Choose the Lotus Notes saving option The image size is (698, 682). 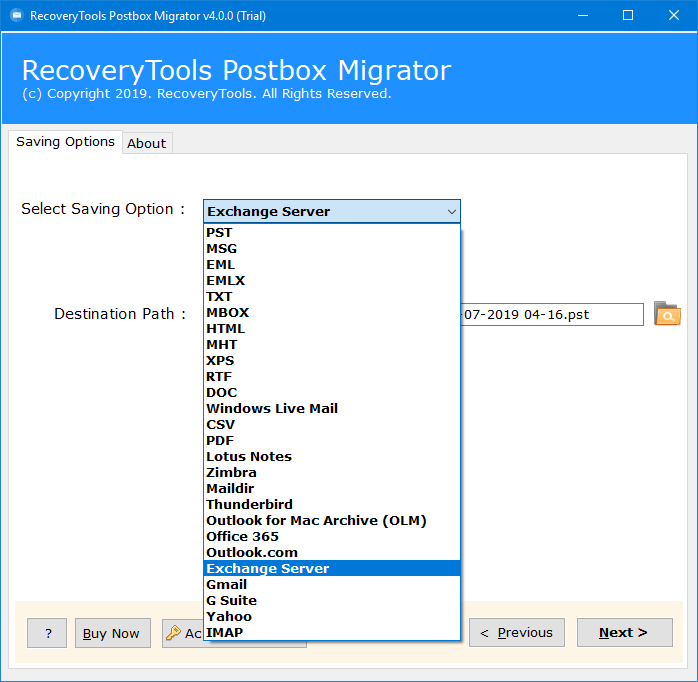point(332,456)
